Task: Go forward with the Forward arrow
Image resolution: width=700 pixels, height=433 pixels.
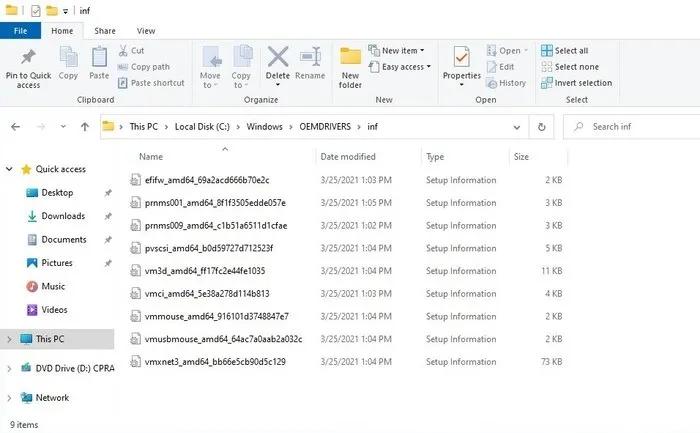Action: pos(41,127)
